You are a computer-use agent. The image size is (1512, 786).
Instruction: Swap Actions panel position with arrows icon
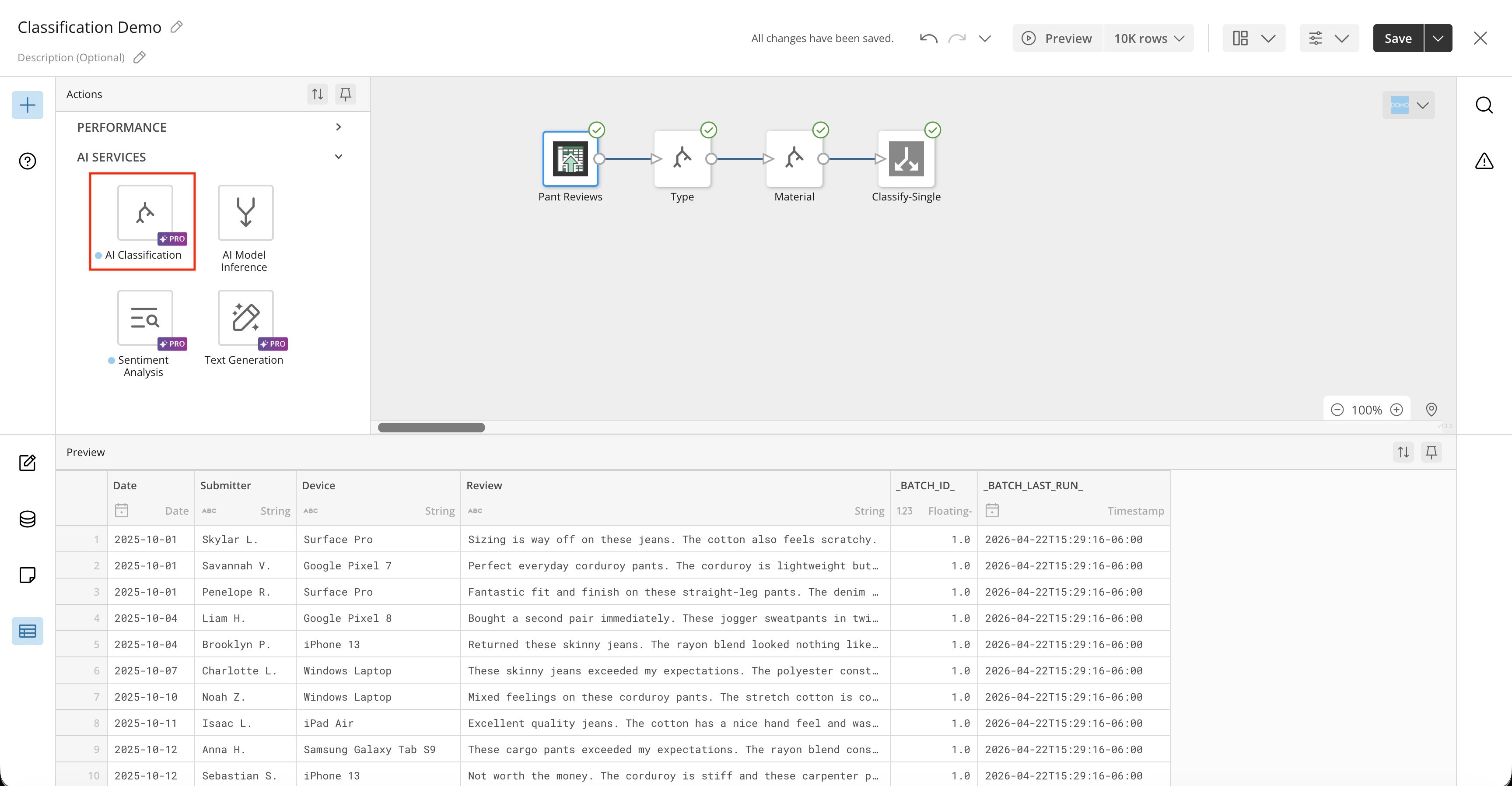(x=318, y=94)
